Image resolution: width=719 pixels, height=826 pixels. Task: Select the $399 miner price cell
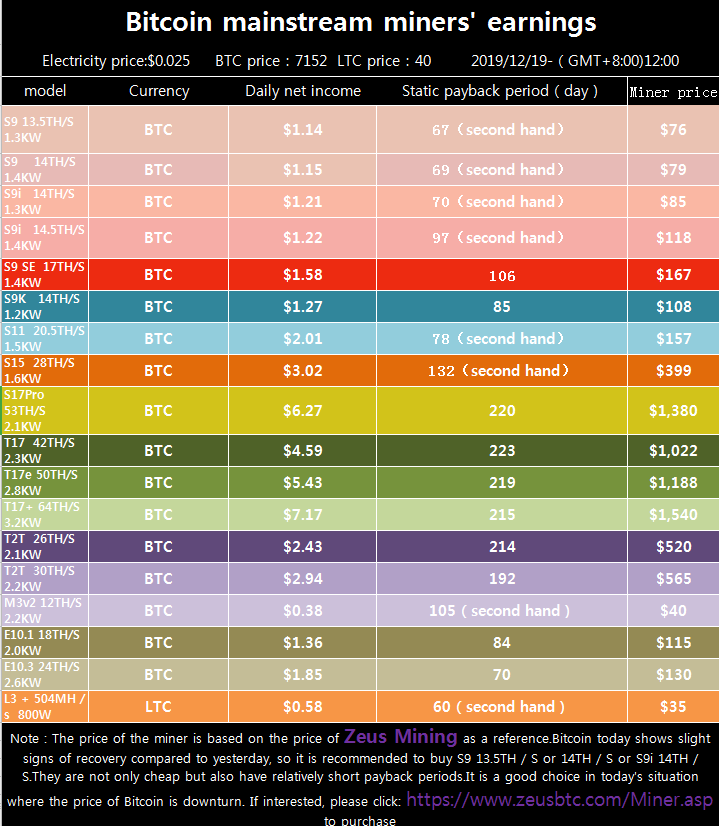673,371
